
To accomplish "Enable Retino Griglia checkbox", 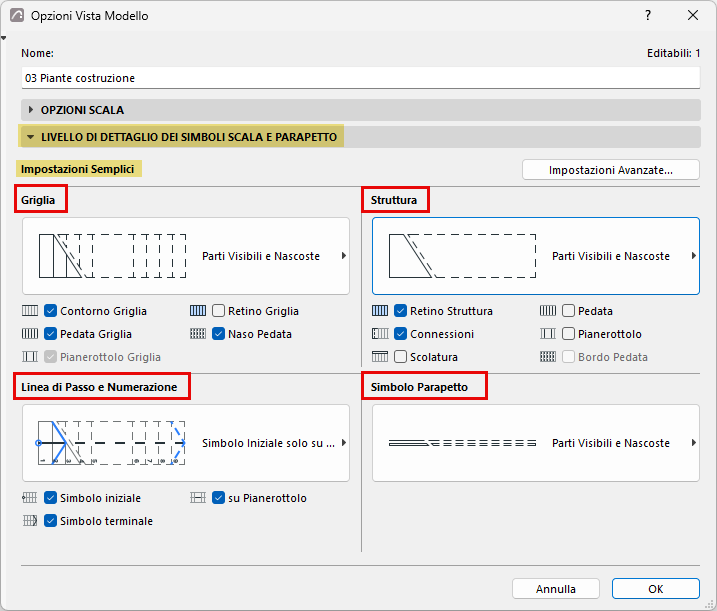I will point(218,311).
